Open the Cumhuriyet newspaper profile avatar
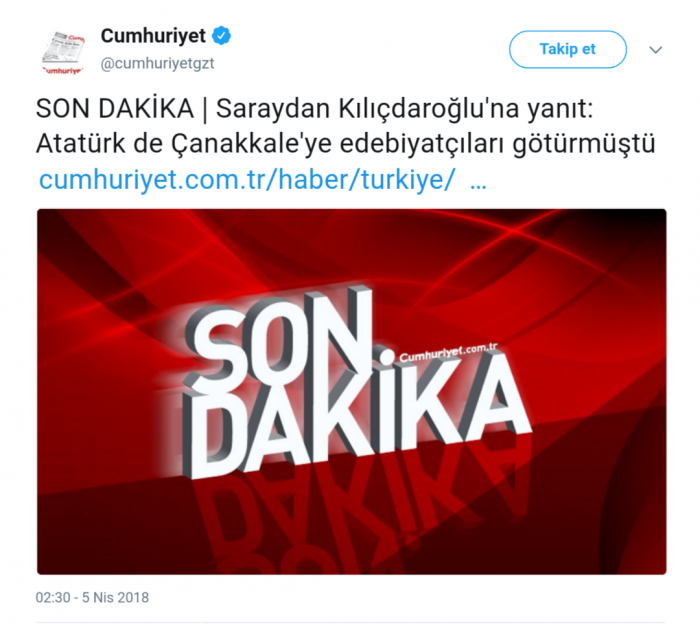The width and height of the screenshot is (700, 624). coord(63,52)
